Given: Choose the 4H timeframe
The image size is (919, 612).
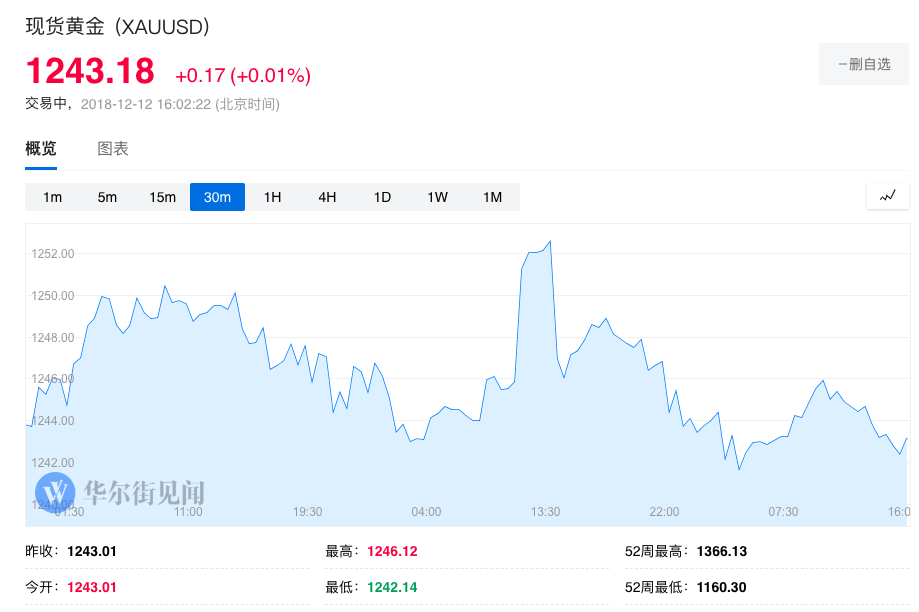Looking at the screenshot, I should click(327, 197).
